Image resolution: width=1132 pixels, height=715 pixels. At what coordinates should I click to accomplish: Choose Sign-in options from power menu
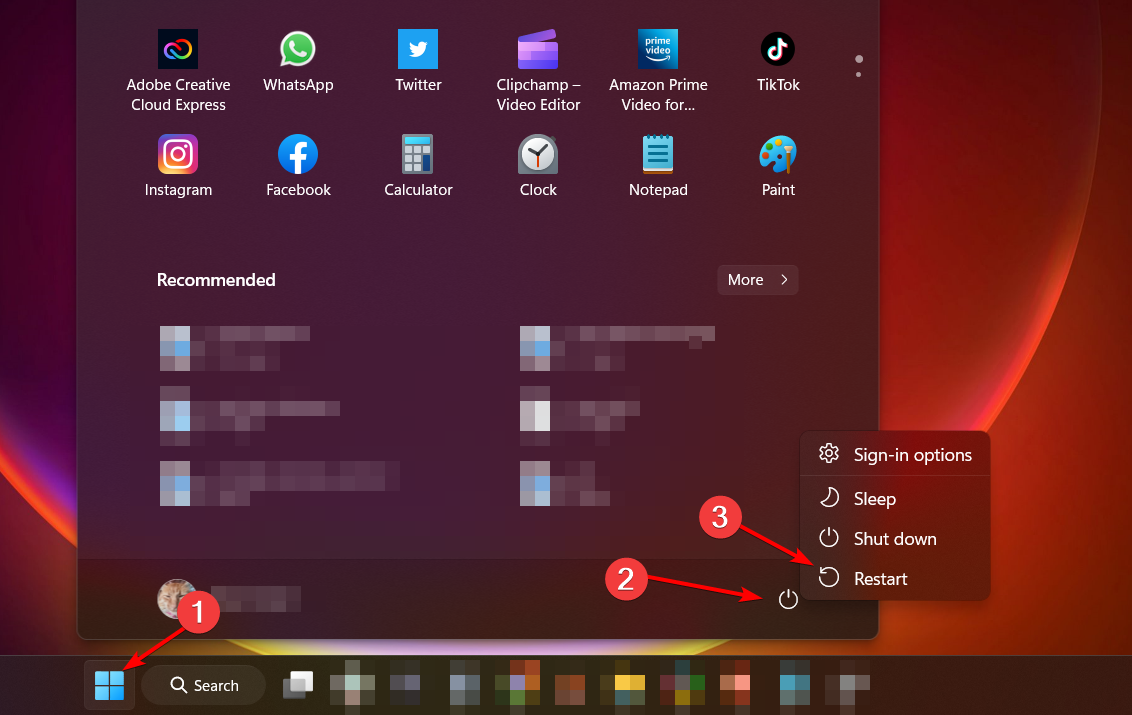click(895, 454)
